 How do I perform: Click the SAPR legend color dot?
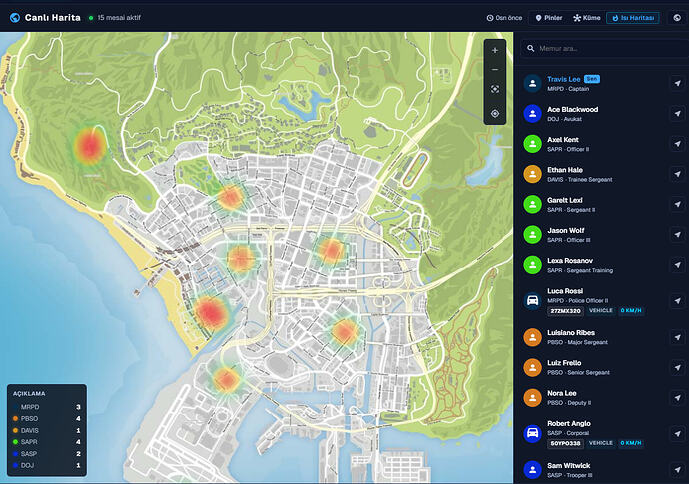(15, 442)
